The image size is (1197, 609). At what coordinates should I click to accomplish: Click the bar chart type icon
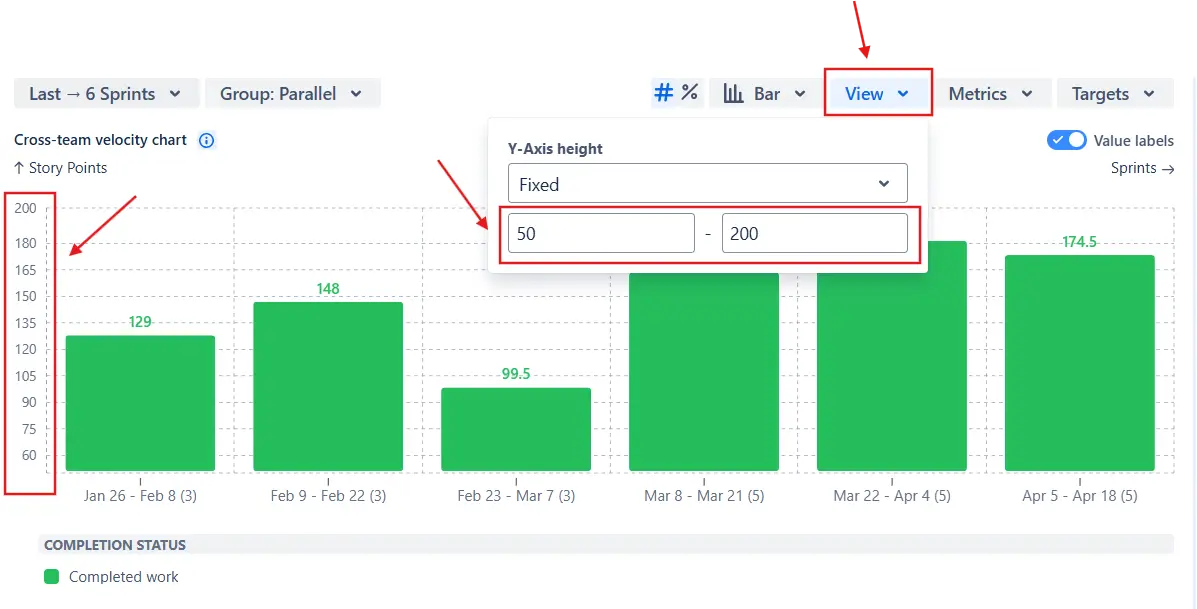point(735,92)
